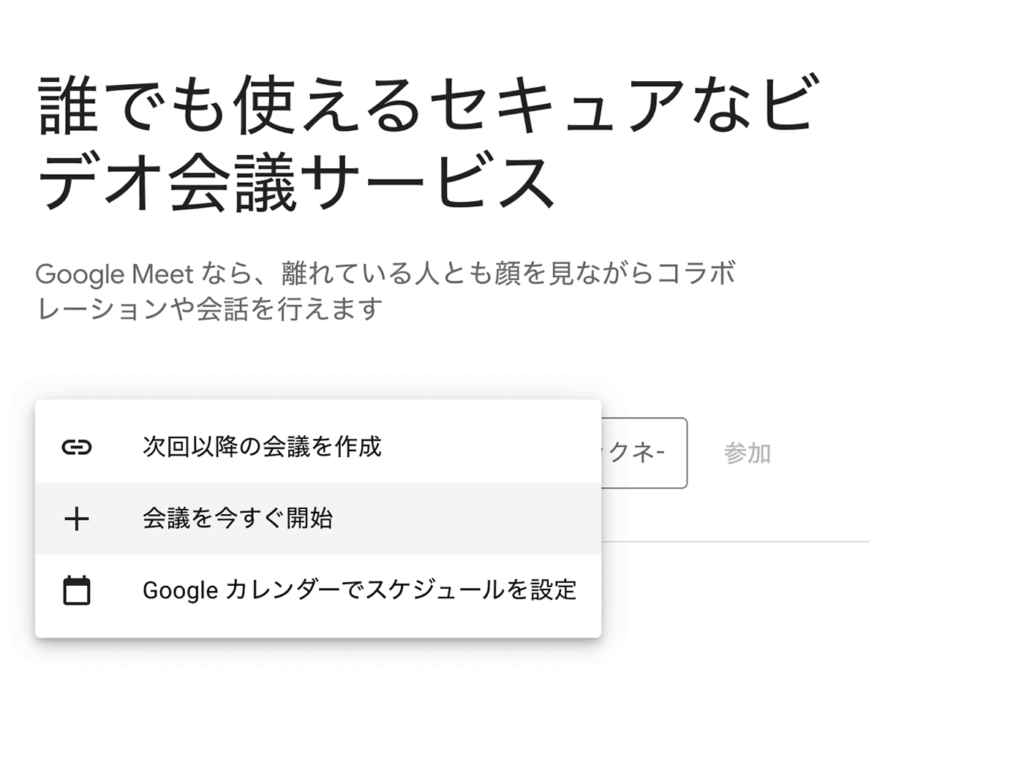The height and width of the screenshot is (784, 1024).
Task: Click the plus icon to start a meeting
Action: [x=76, y=519]
